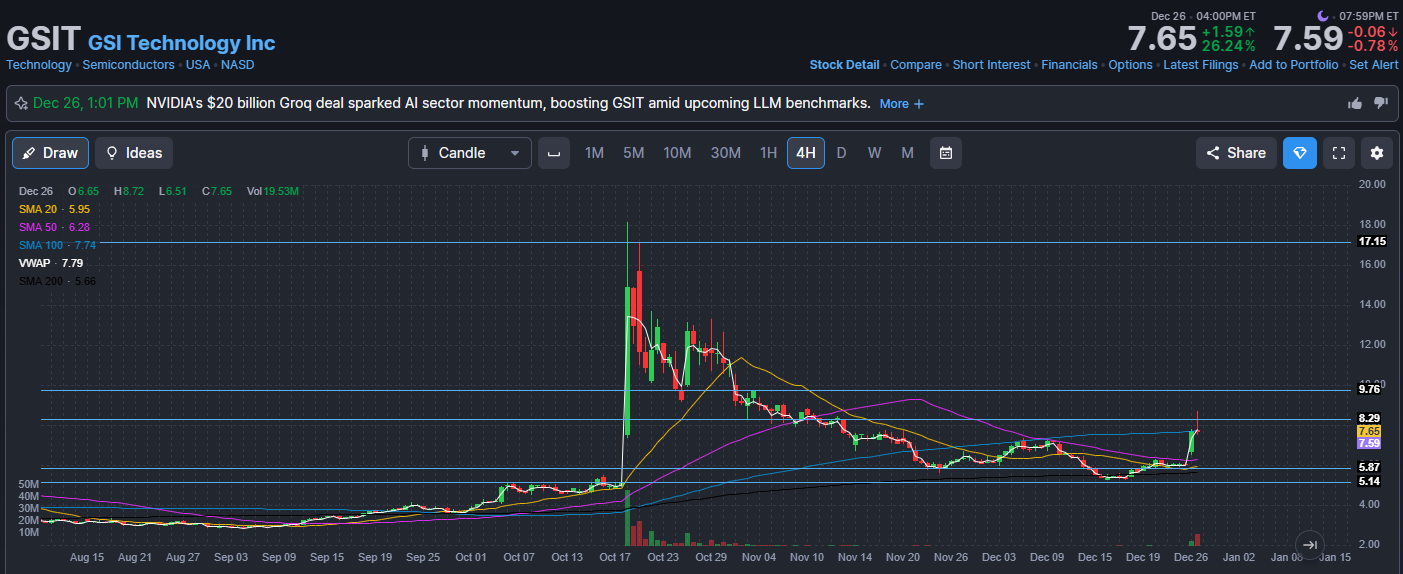This screenshot has height=574, width=1403.
Task: Switch to the W weekly timeframe
Action: [x=874, y=153]
